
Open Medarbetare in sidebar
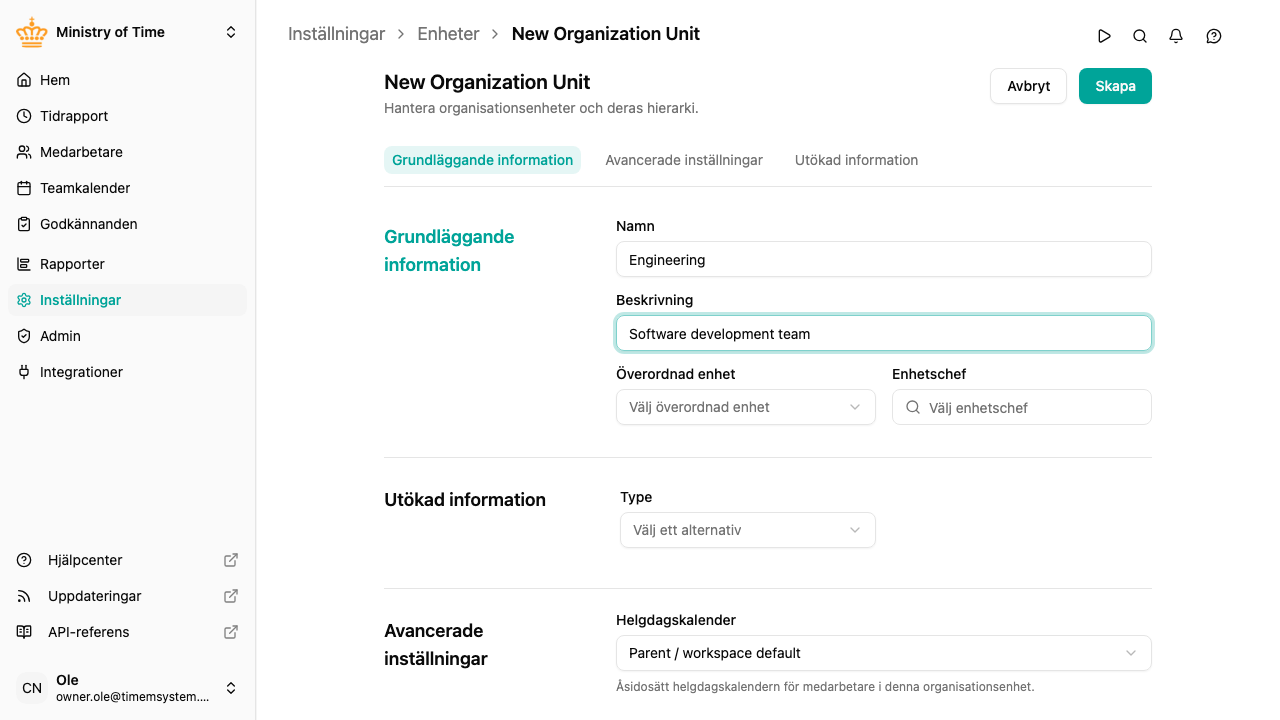coord(128,152)
